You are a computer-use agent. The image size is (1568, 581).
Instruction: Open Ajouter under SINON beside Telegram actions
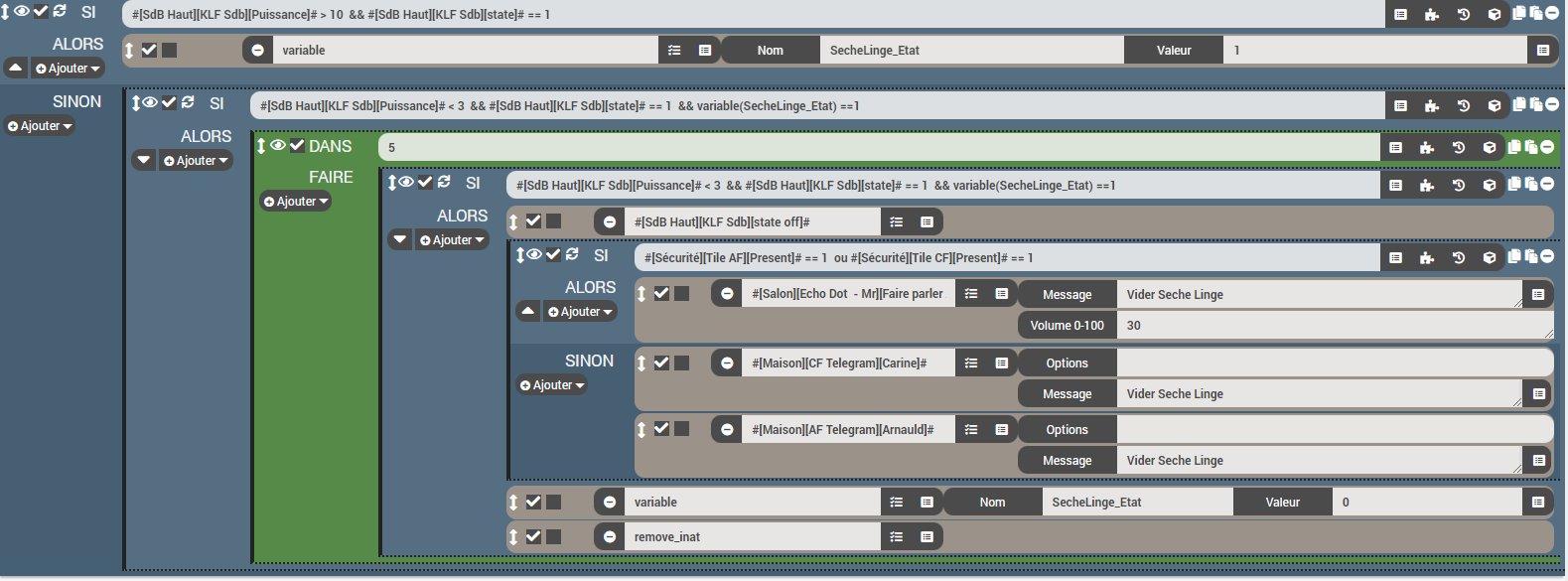point(552,385)
